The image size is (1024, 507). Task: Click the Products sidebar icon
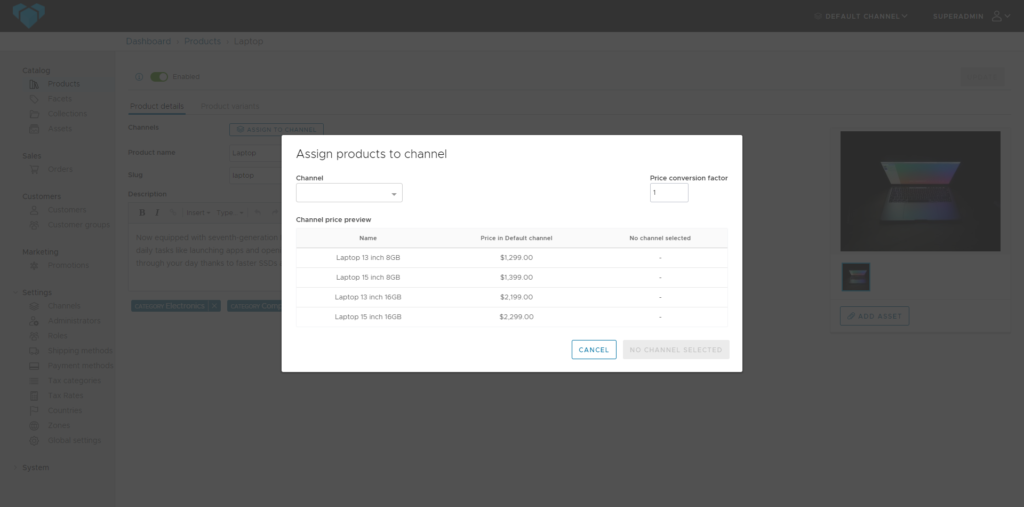pyautogui.click(x=34, y=84)
